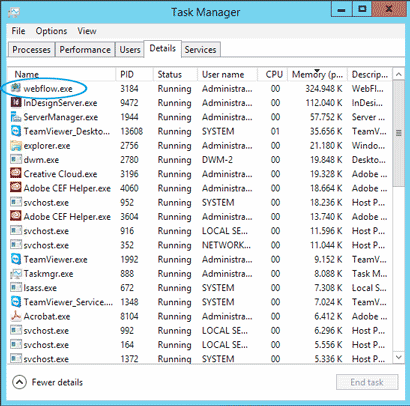Click the ServerManager.exe icon

tap(16, 117)
